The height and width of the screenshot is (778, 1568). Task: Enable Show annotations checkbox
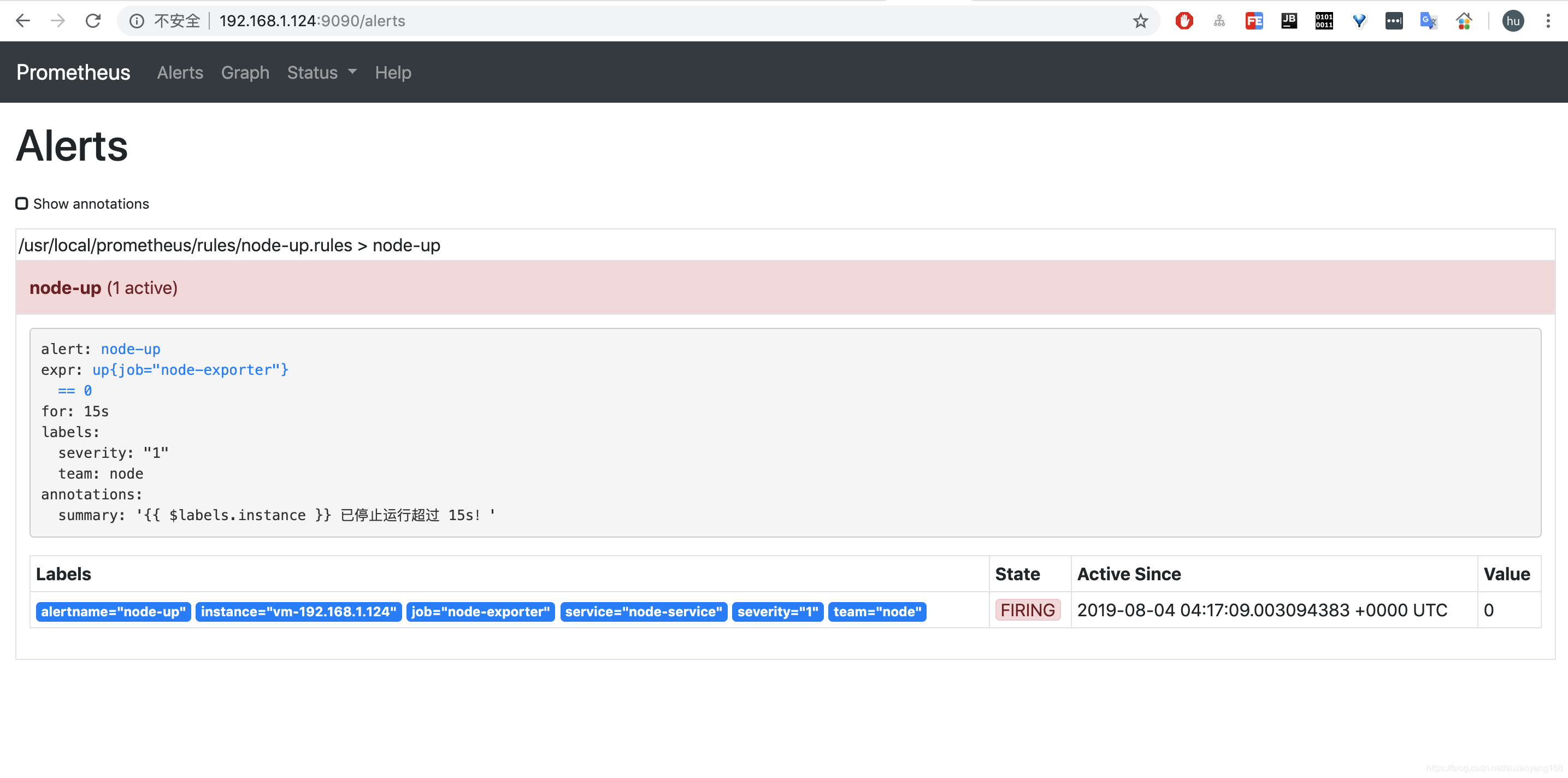pyautogui.click(x=22, y=203)
